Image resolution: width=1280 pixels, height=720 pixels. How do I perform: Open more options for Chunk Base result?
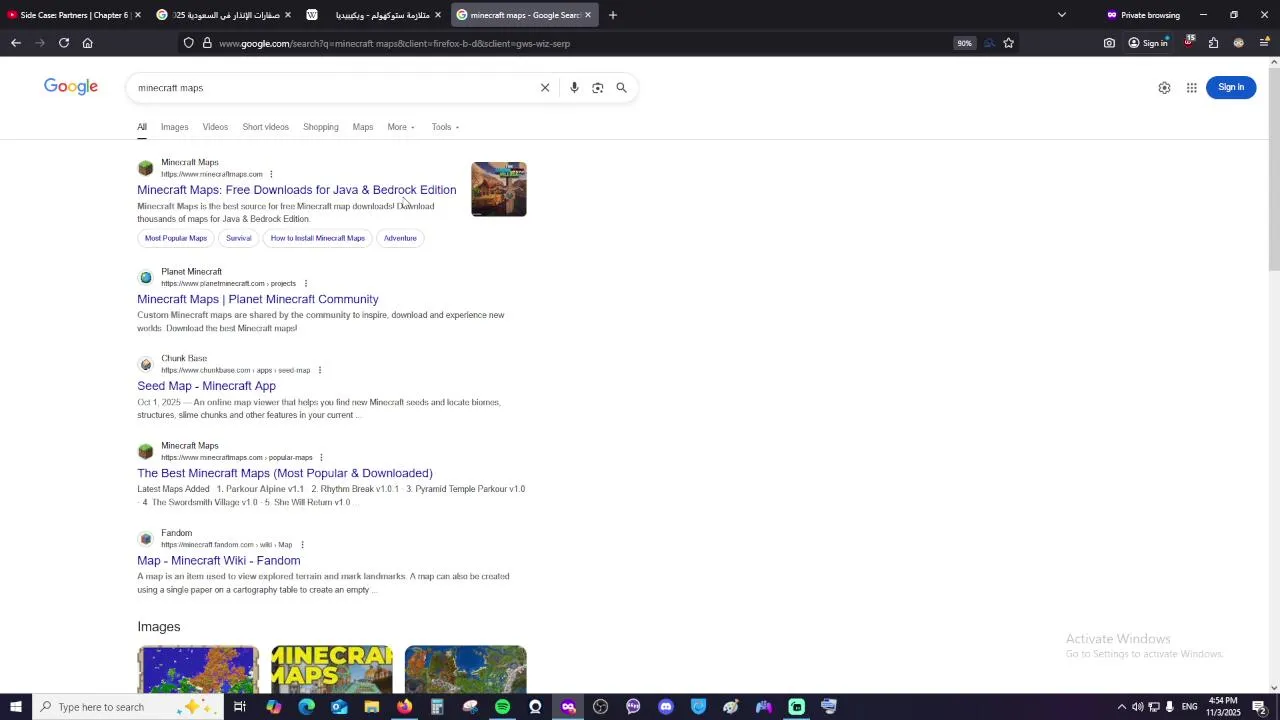tap(319, 370)
